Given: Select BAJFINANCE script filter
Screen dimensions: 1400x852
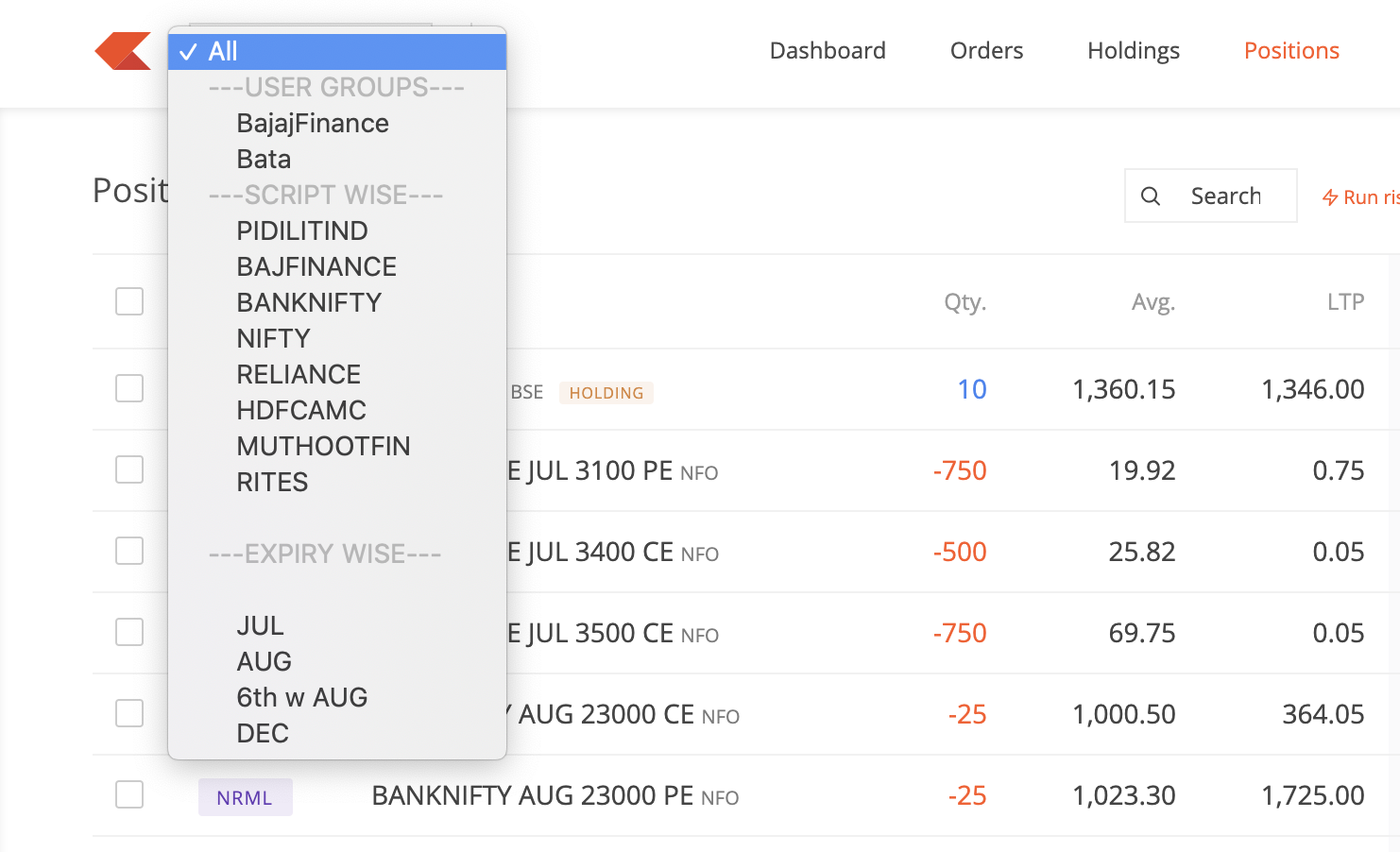Looking at the screenshot, I should tap(337, 267).
